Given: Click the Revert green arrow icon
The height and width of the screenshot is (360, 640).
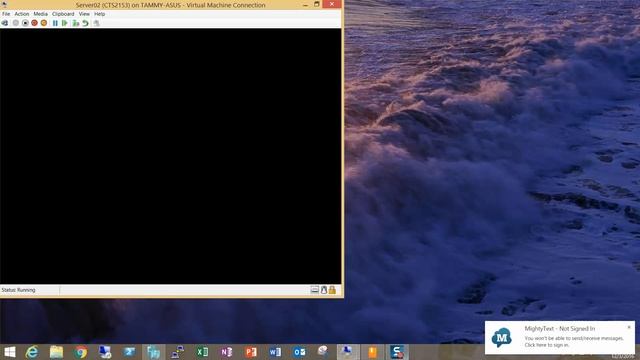Looking at the screenshot, I should coord(85,23).
